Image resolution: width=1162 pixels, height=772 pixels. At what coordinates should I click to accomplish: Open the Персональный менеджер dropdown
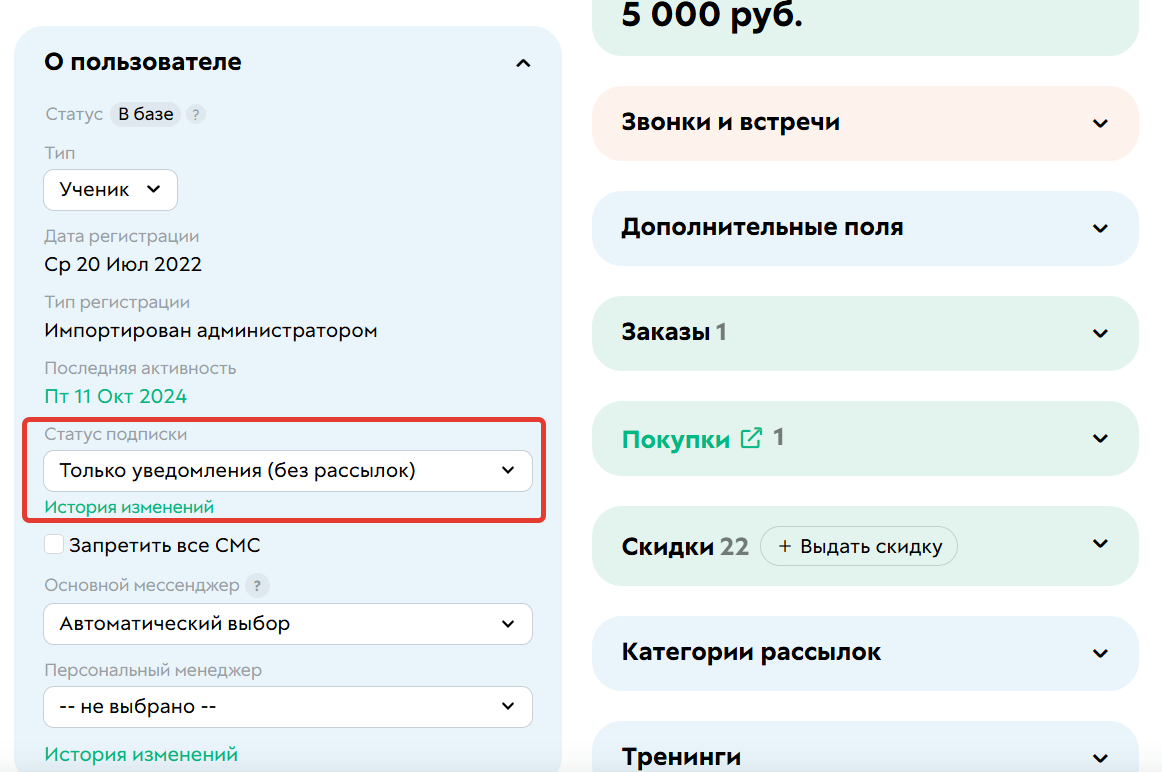287,707
